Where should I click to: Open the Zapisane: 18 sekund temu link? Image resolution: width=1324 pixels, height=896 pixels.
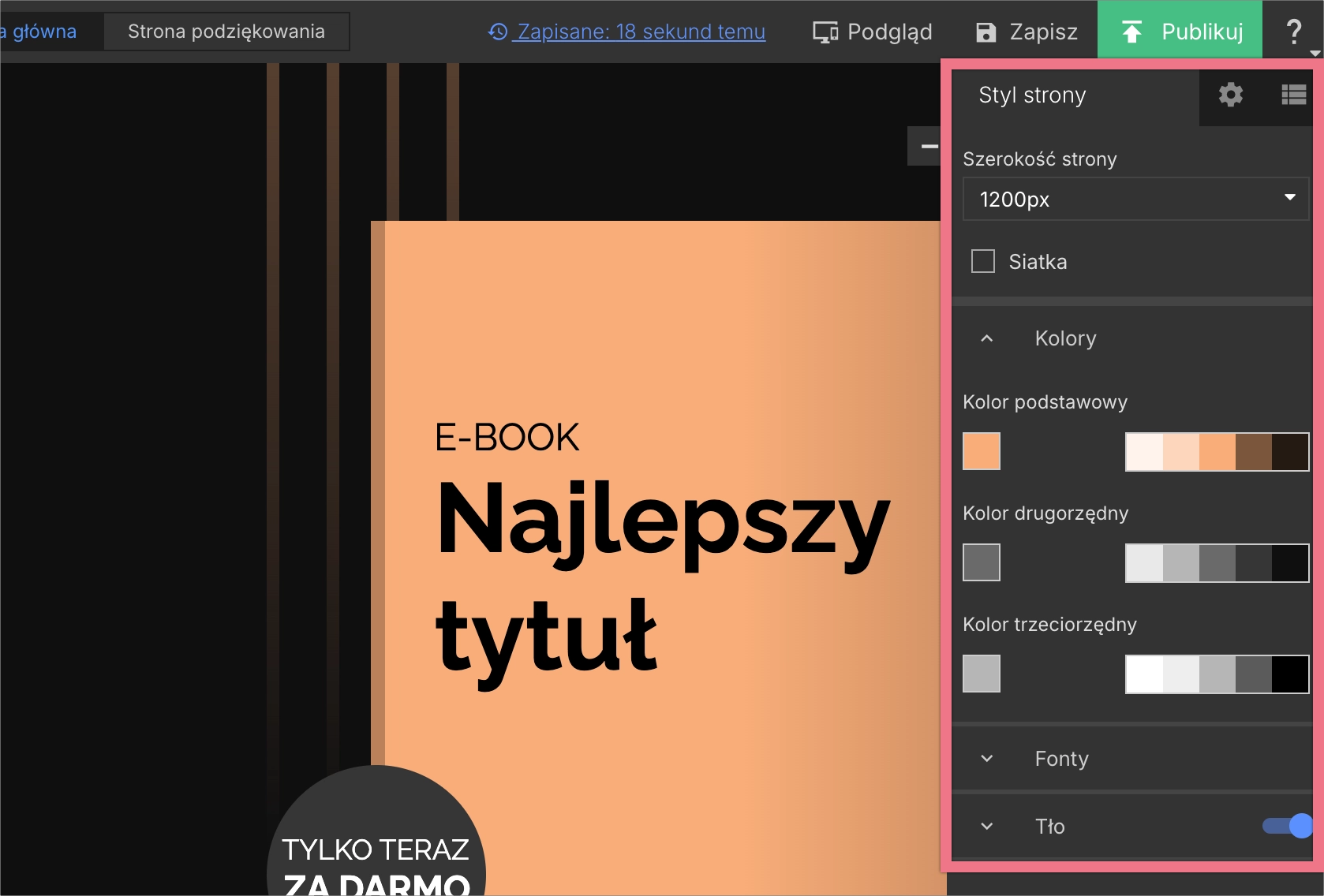tap(639, 32)
